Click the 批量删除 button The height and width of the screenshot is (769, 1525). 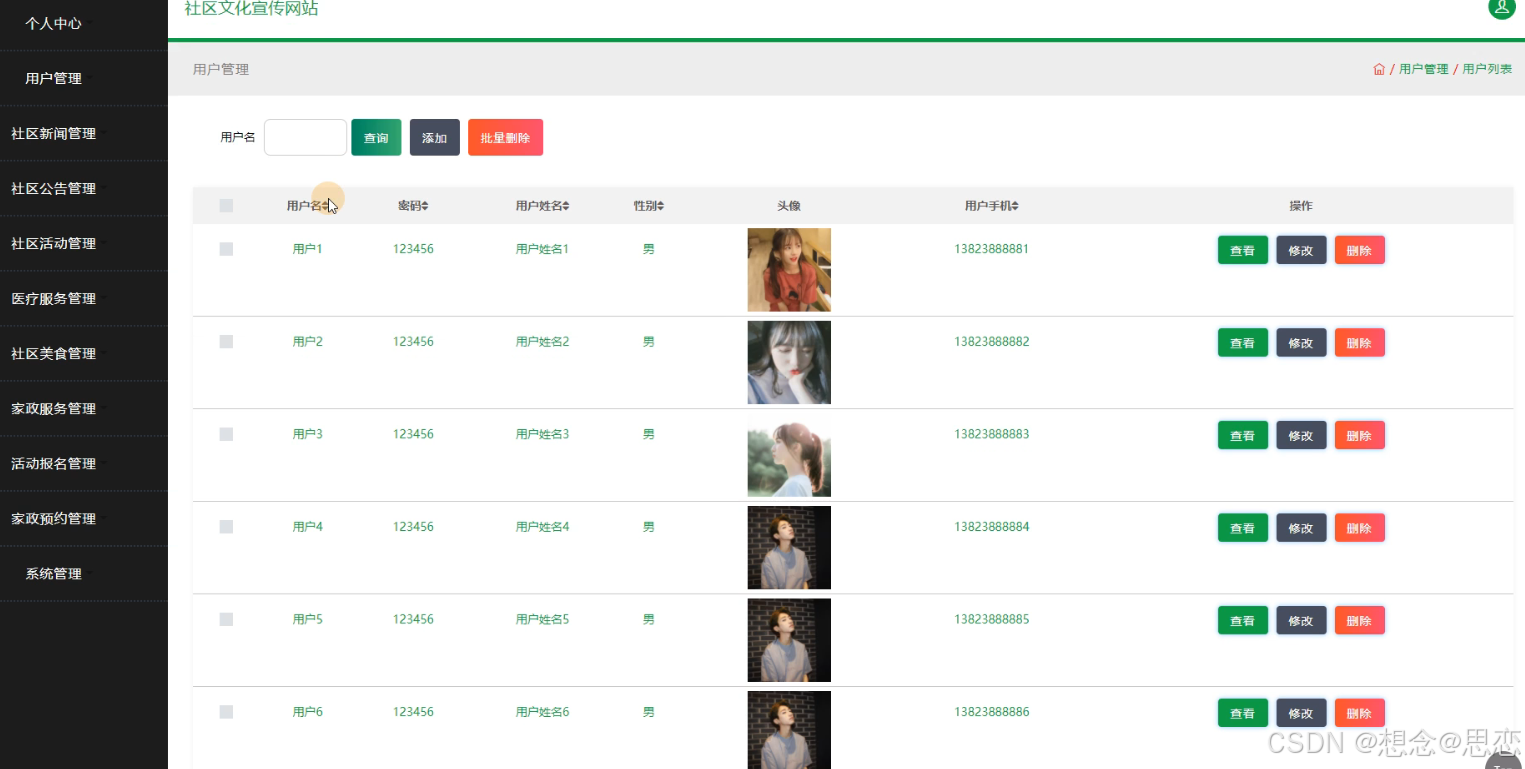click(x=505, y=138)
